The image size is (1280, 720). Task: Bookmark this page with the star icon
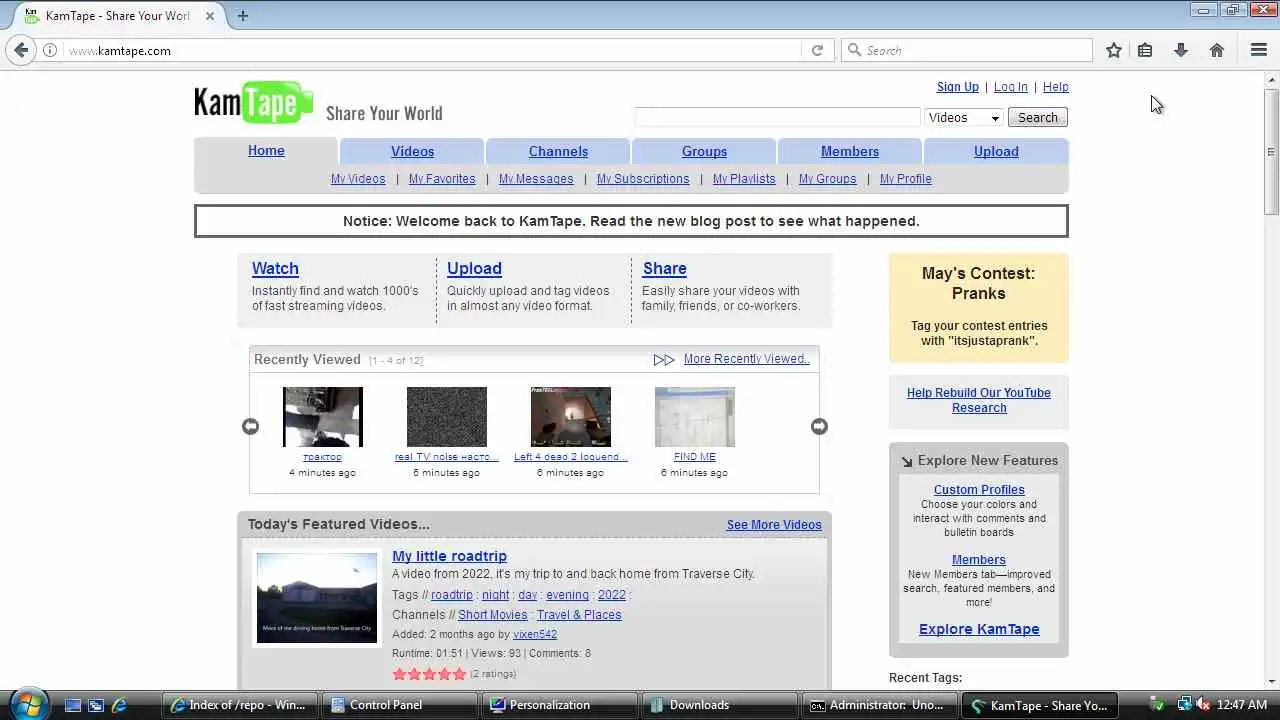tap(1114, 50)
